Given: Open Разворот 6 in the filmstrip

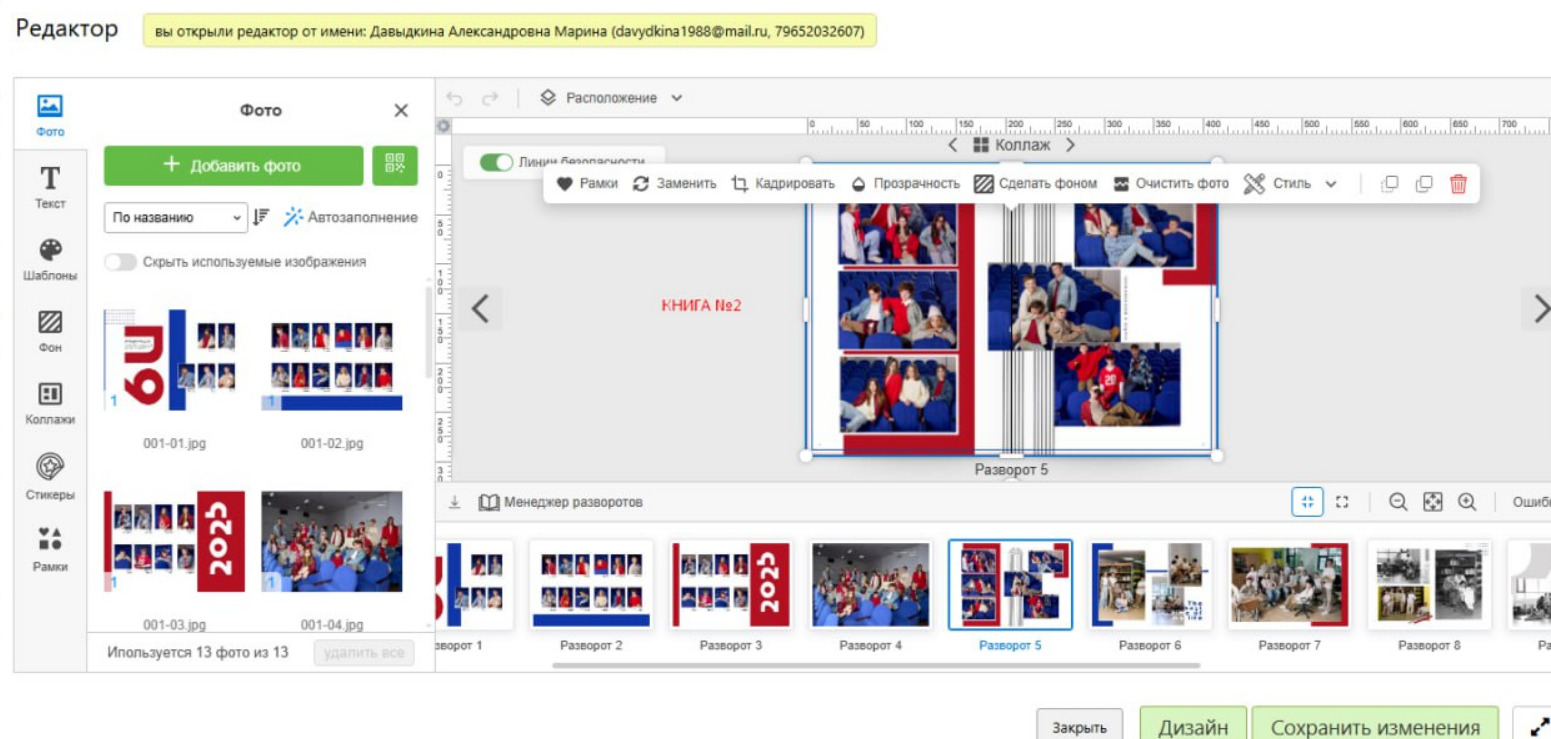Looking at the screenshot, I should pyautogui.click(x=1150, y=585).
